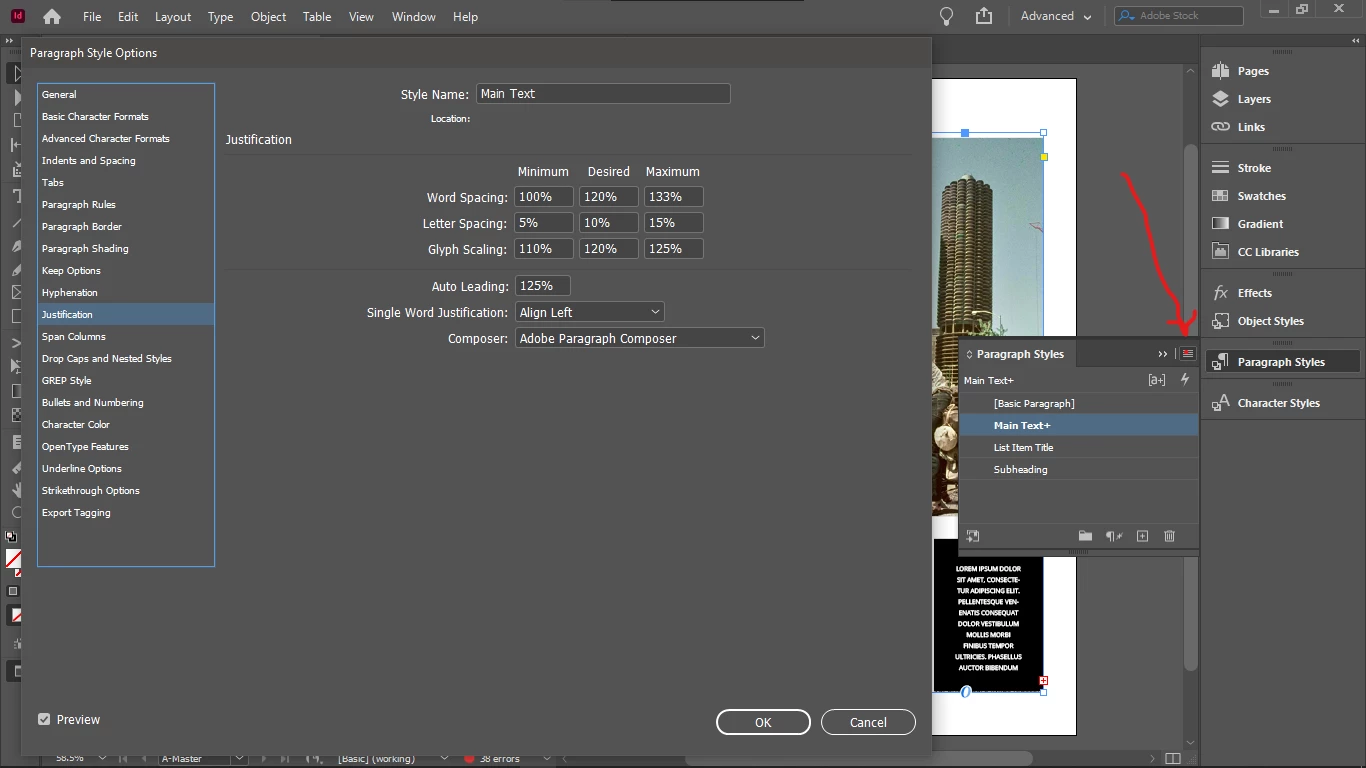
Task: Click Word Spacing Minimum field
Action: click(544, 197)
